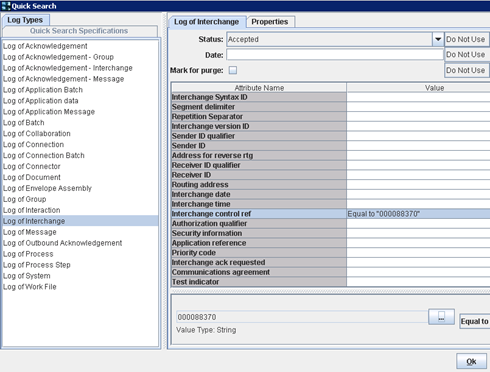The image size is (490, 372).
Task: Click the Quick Search Specifications header
Action: pyautogui.click(x=79, y=31)
